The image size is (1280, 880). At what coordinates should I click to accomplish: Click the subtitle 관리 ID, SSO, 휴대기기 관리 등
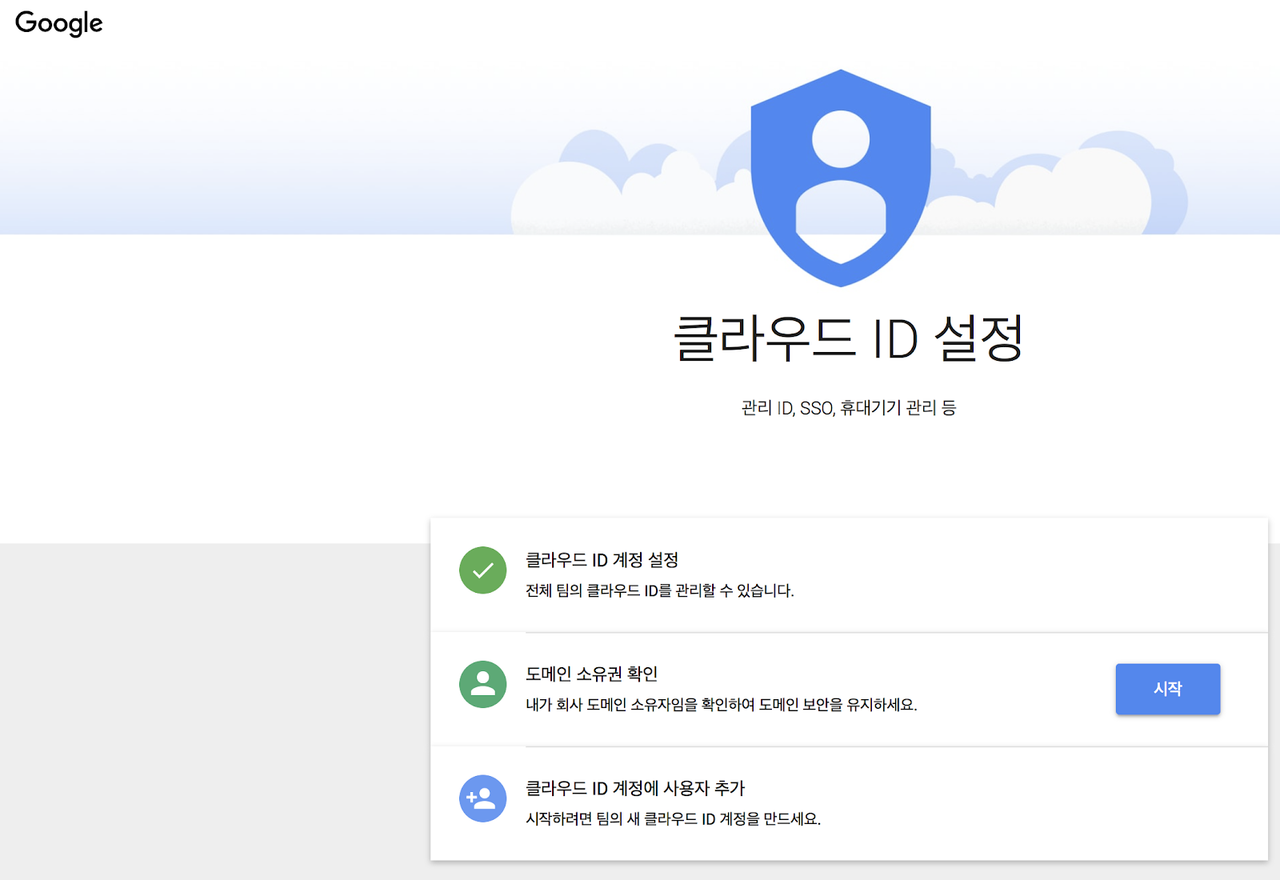[849, 408]
